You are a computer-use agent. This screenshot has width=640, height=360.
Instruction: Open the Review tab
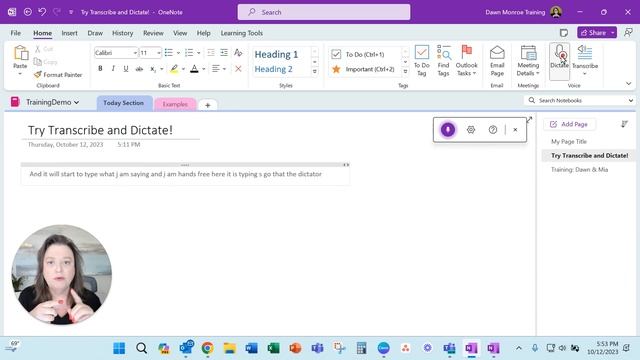click(x=153, y=33)
